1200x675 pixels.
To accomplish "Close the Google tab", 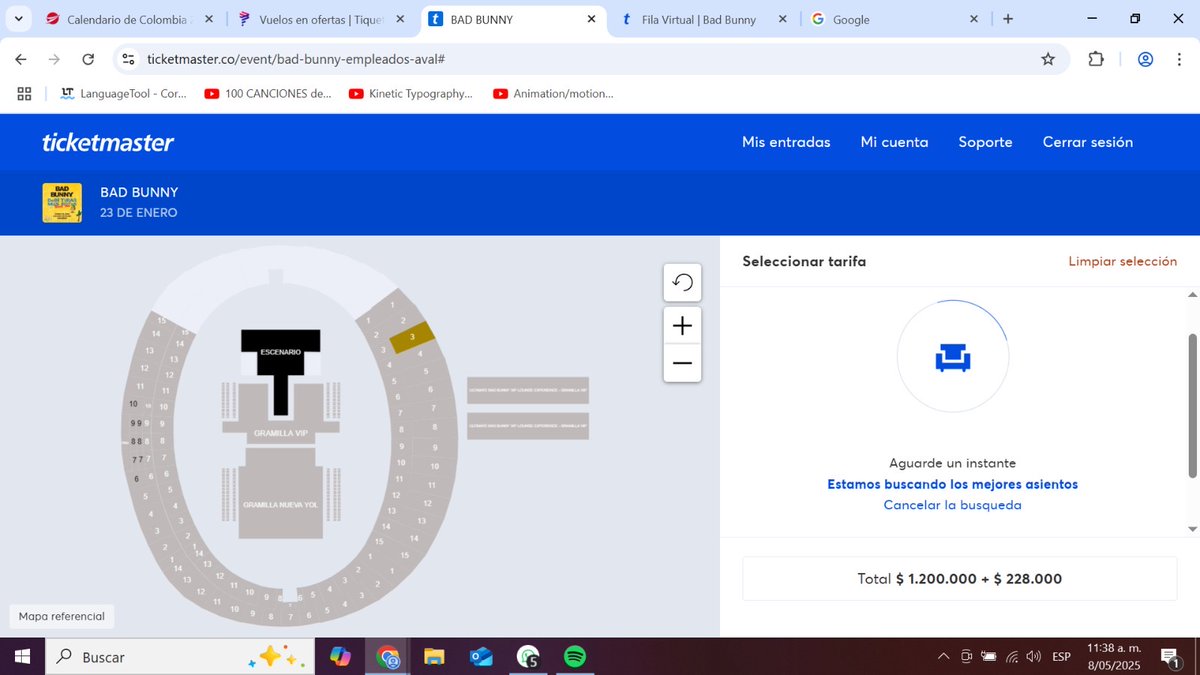I will (x=974, y=19).
